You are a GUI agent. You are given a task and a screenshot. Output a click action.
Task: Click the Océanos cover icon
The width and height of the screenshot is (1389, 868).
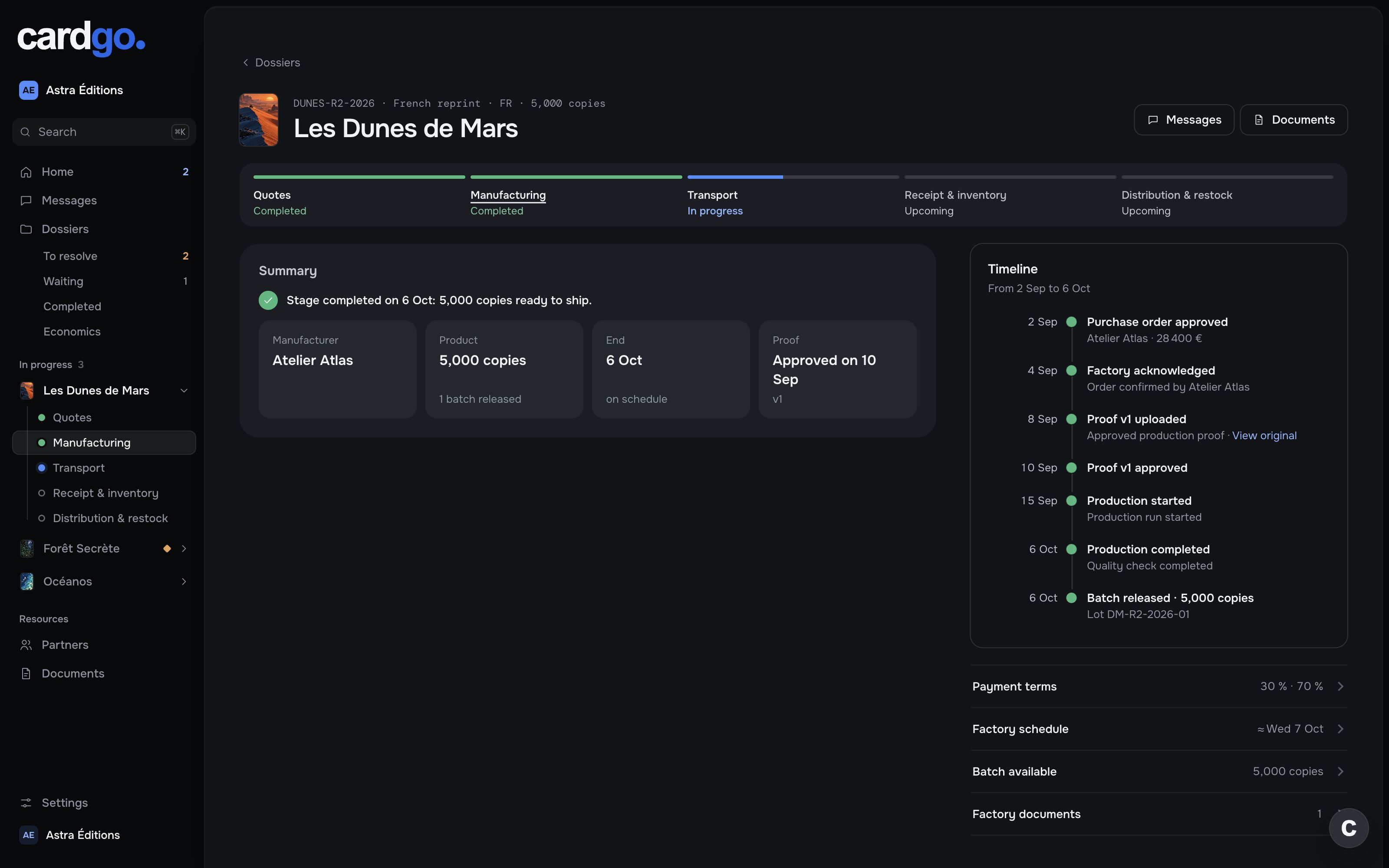point(26,582)
